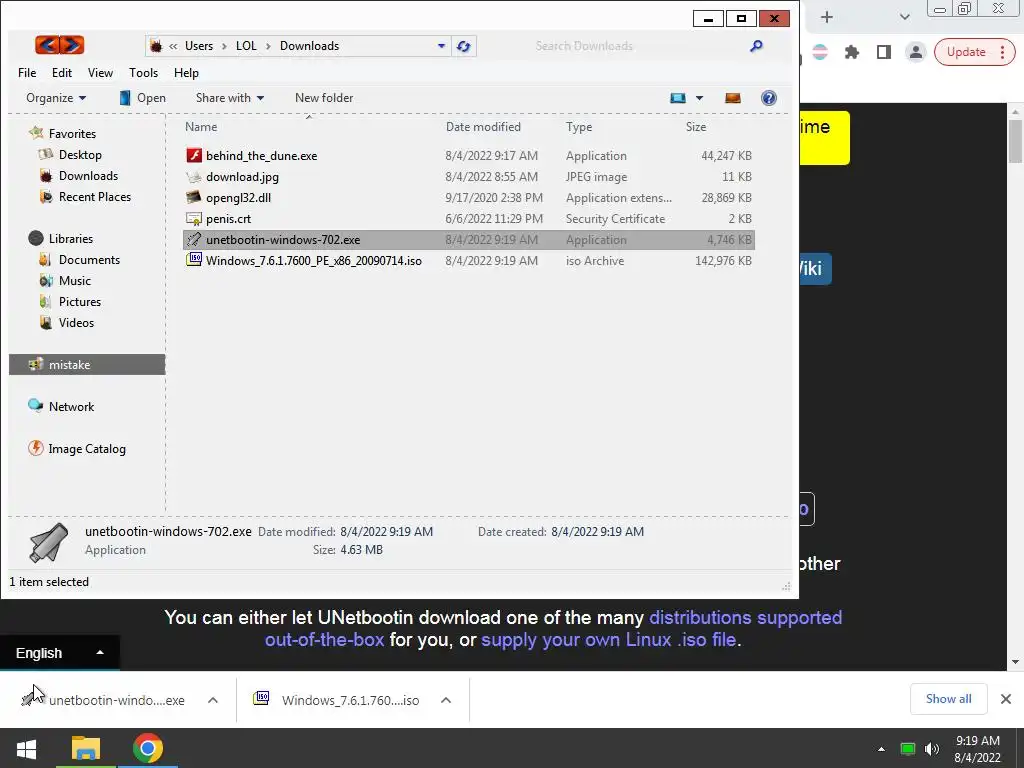Click the unetbootin item in downloads bar
The image size is (1024, 768).
pos(103,700)
